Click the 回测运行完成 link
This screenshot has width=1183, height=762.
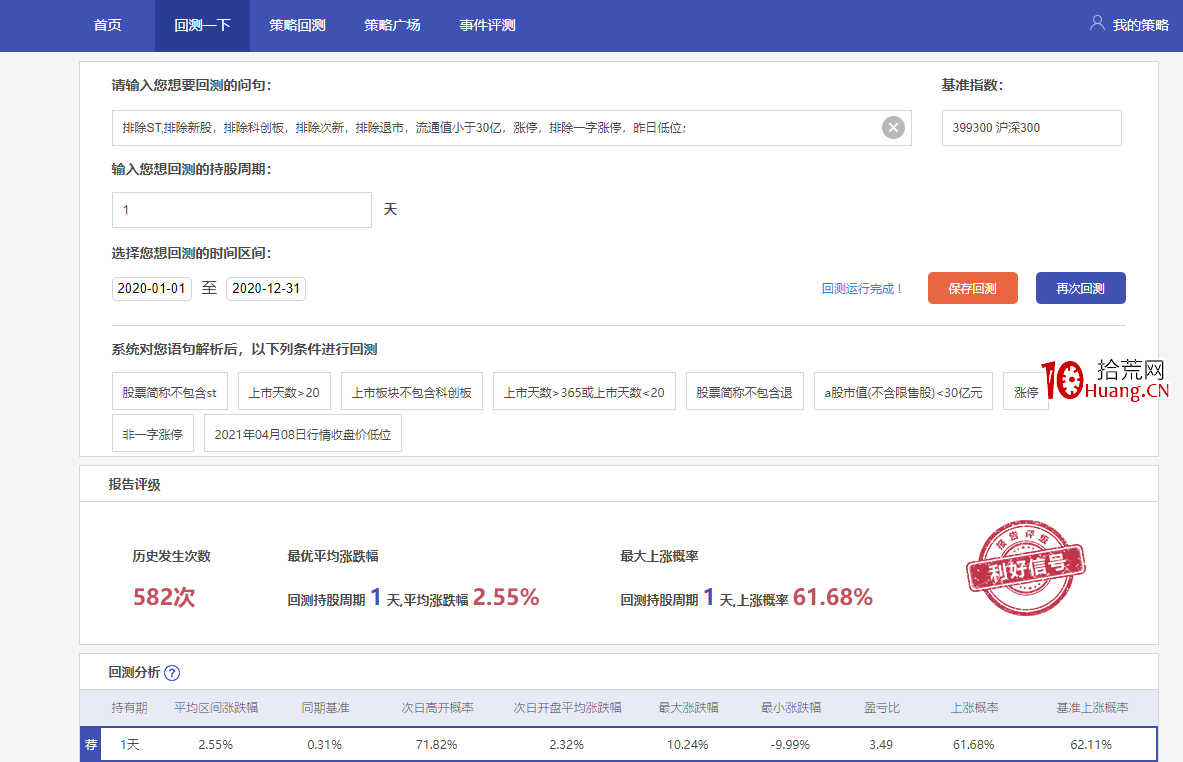click(862, 287)
